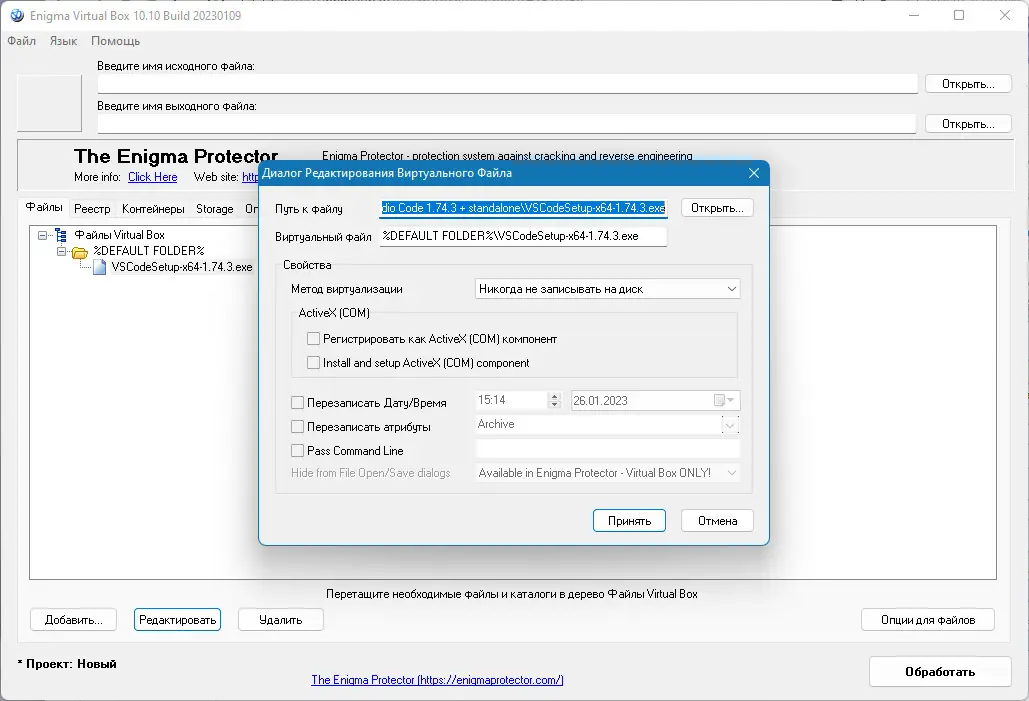Select the Файлы Virtual Box tree row text
Viewport: 1029px width, 701px height.
[x=119, y=235]
